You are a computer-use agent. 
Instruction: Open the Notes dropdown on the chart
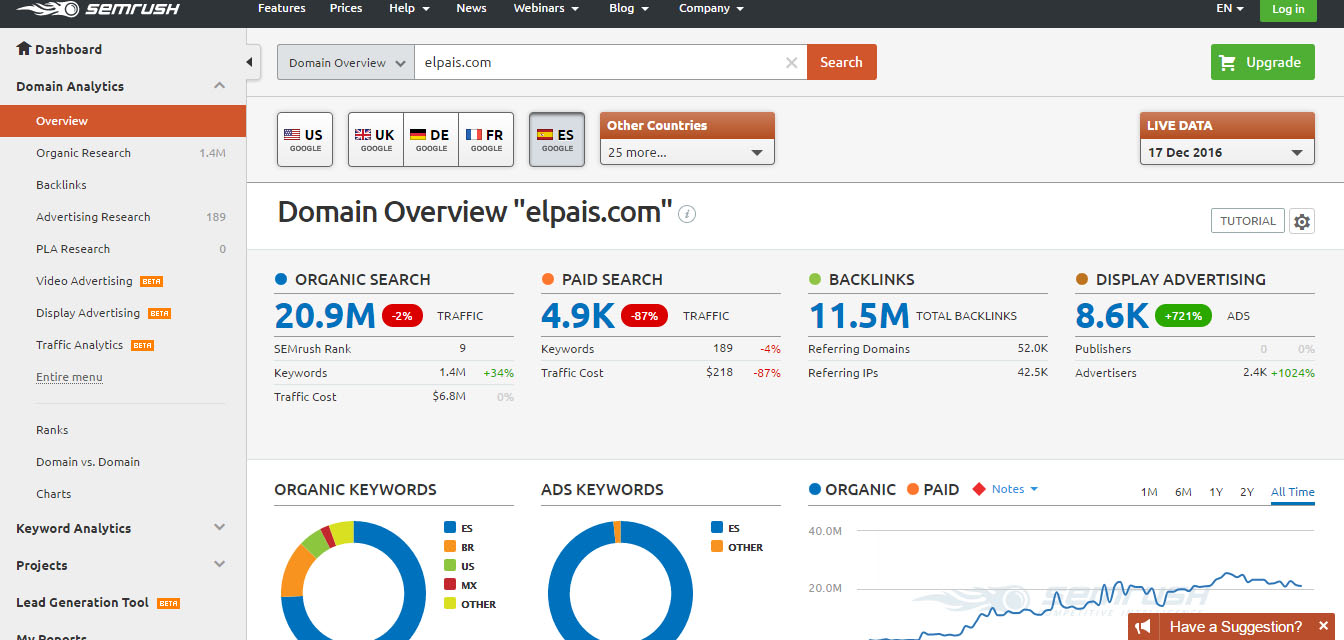(x=1015, y=489)
